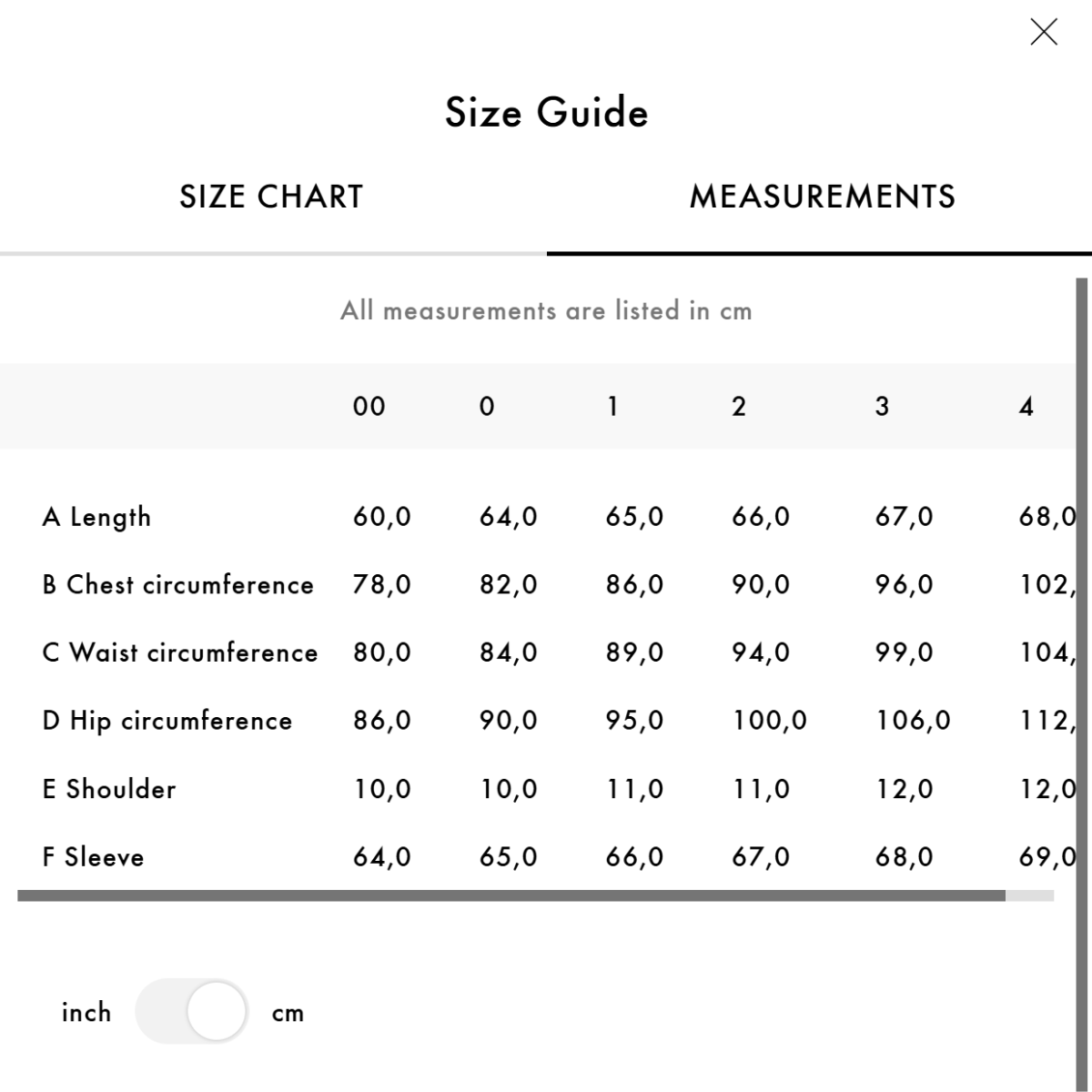Click the cm unit label

click(x=288, y=1013)
